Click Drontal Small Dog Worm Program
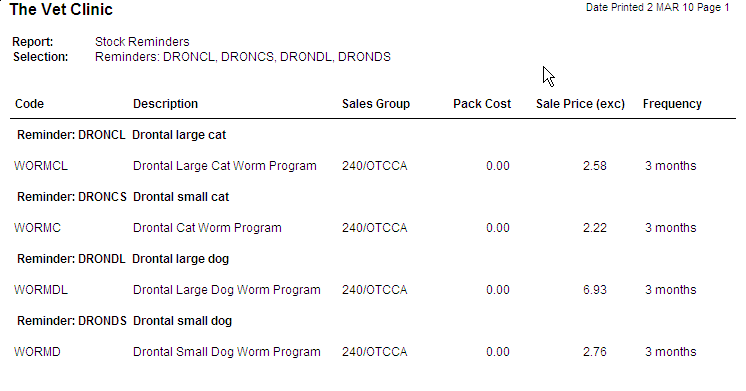746x391 pixels. coord(226,352)
